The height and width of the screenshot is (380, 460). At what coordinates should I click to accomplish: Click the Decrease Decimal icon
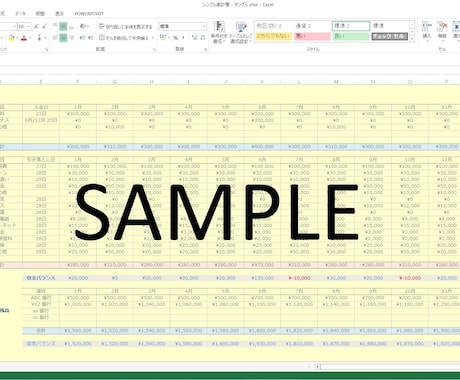tap(203, 38)
